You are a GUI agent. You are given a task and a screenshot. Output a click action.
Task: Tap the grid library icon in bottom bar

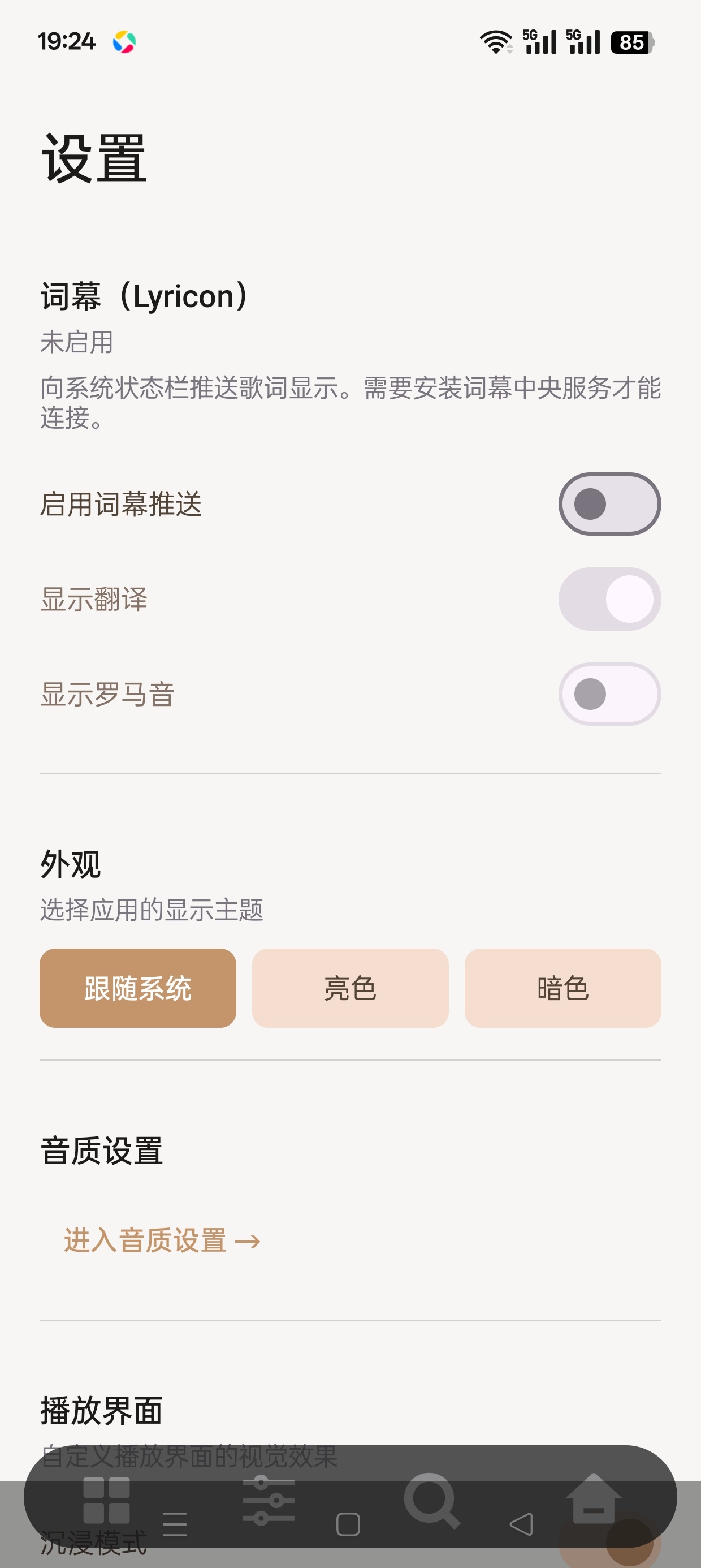(106, 1500)
